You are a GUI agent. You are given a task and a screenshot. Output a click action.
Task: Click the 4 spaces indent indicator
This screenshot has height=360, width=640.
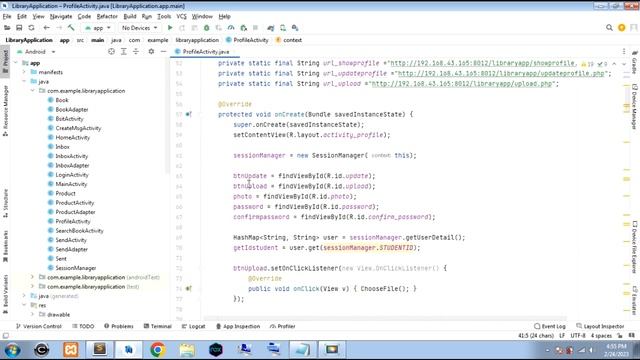coord(601,336)
